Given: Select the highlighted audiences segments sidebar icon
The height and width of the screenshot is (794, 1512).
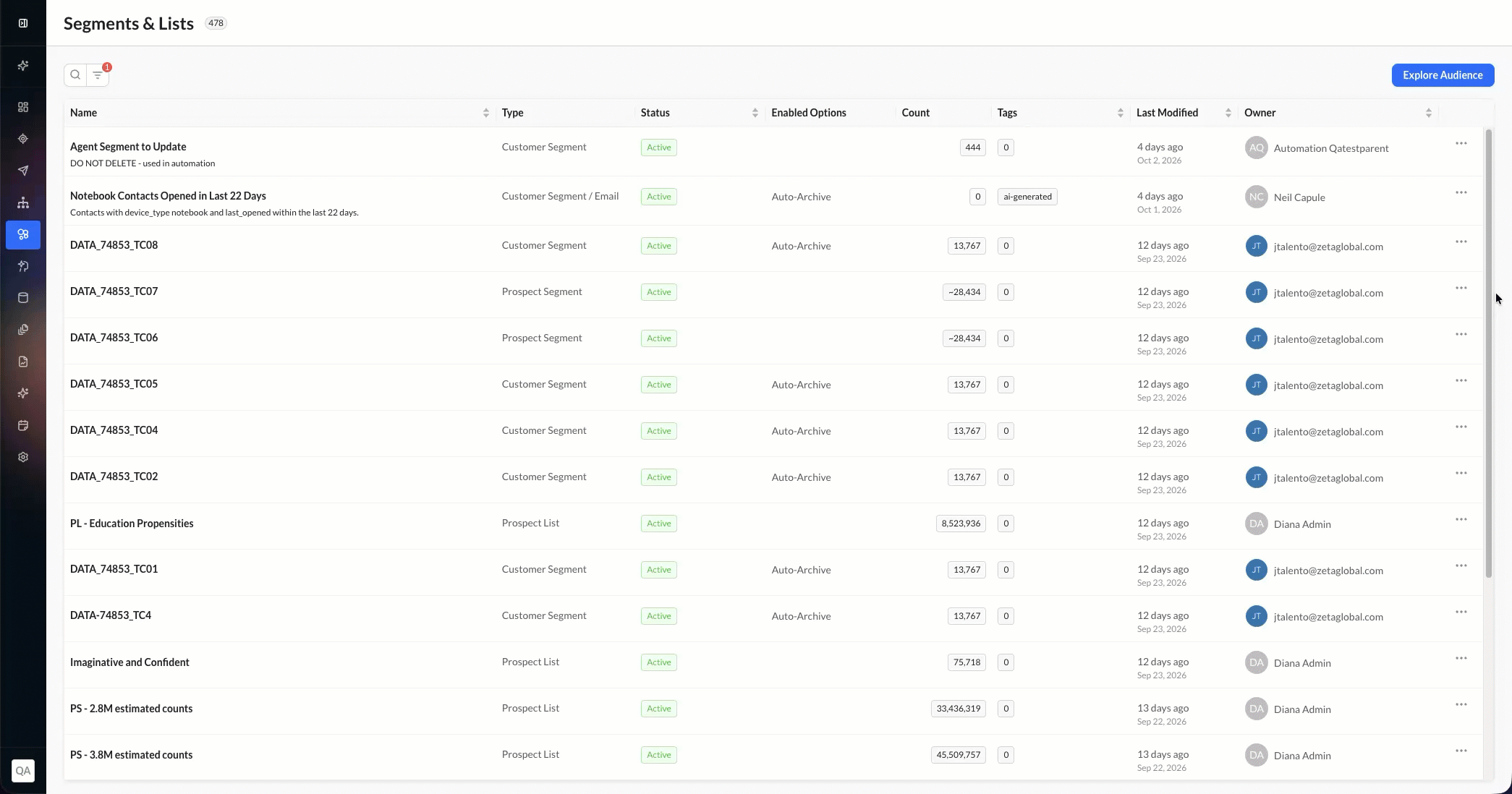Looking at the screenshot, I should [x=23, y=234].
